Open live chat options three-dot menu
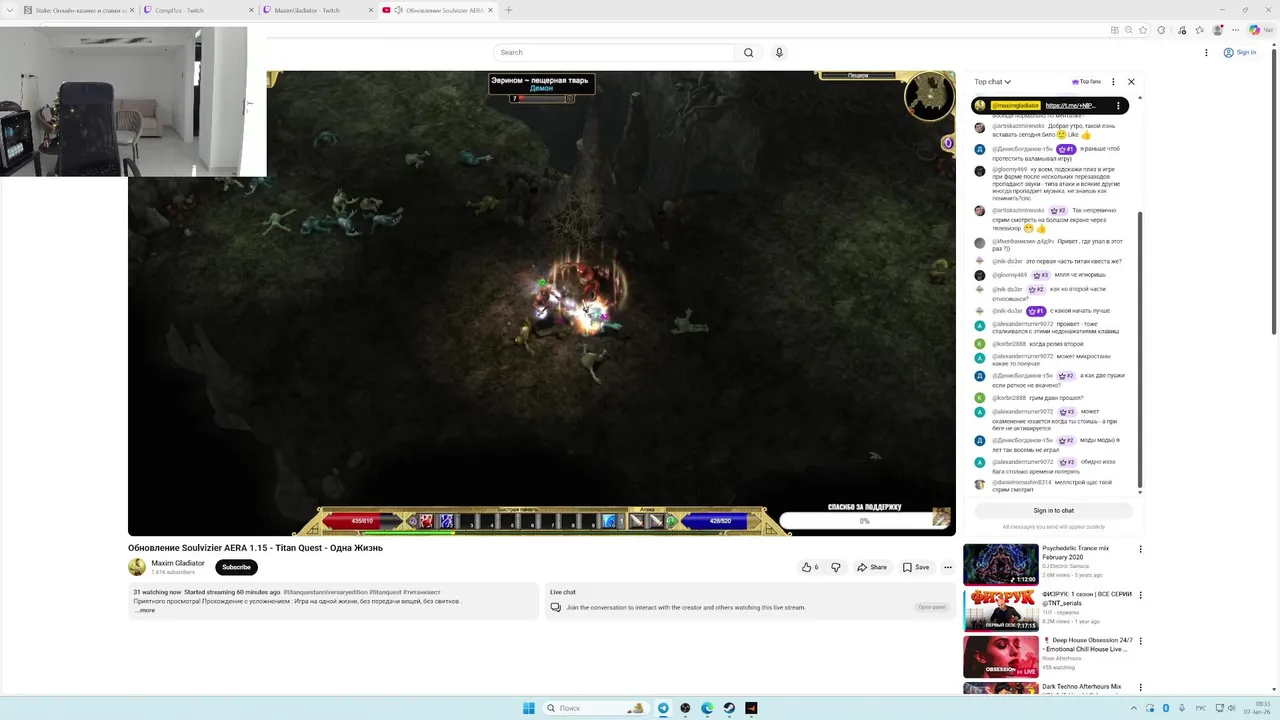The image size is (1280, 720). click(1113, 82)
